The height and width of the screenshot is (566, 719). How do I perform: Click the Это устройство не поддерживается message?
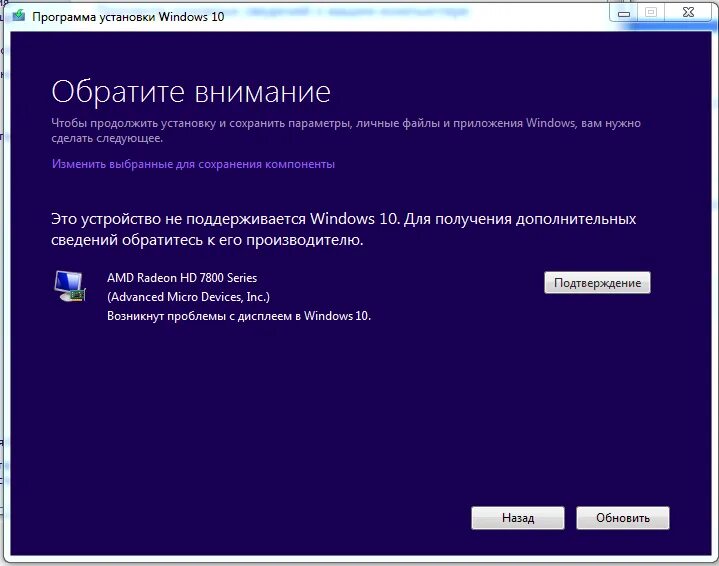(x=343, y=229)
